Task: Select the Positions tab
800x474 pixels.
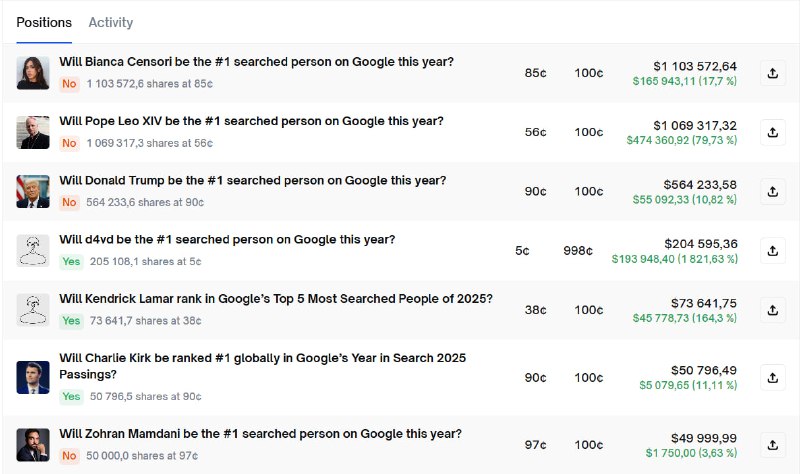Action: [x=44, y=22]
